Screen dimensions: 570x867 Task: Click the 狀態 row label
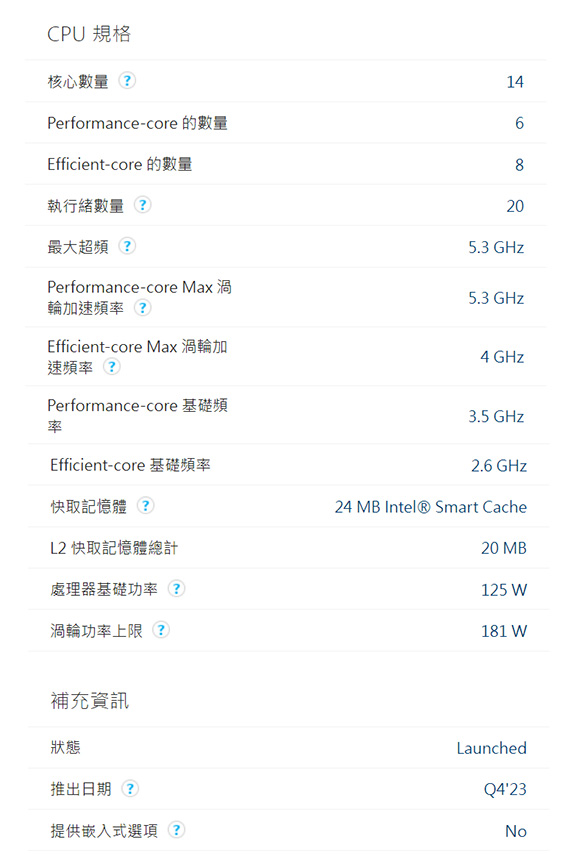(x=65, y=748)
